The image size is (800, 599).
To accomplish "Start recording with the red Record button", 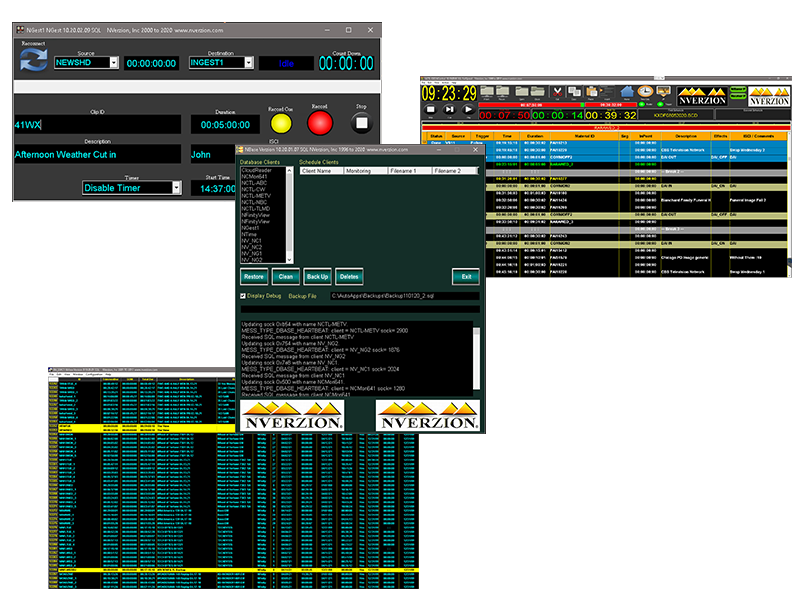I will point(320,123).
